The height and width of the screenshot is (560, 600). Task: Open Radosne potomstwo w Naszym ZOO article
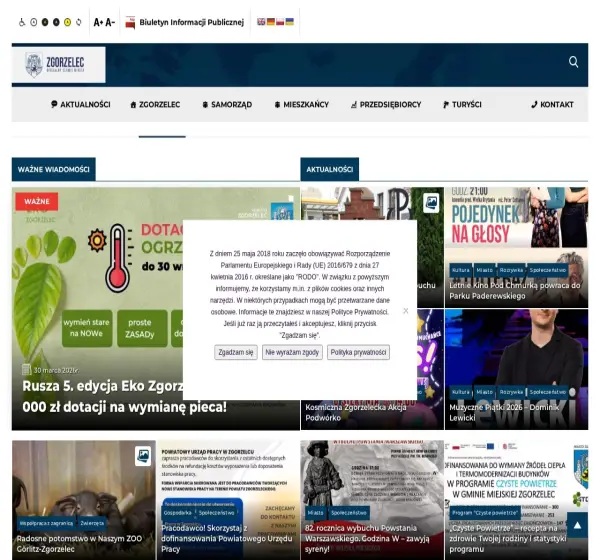[x=79, y=544]
